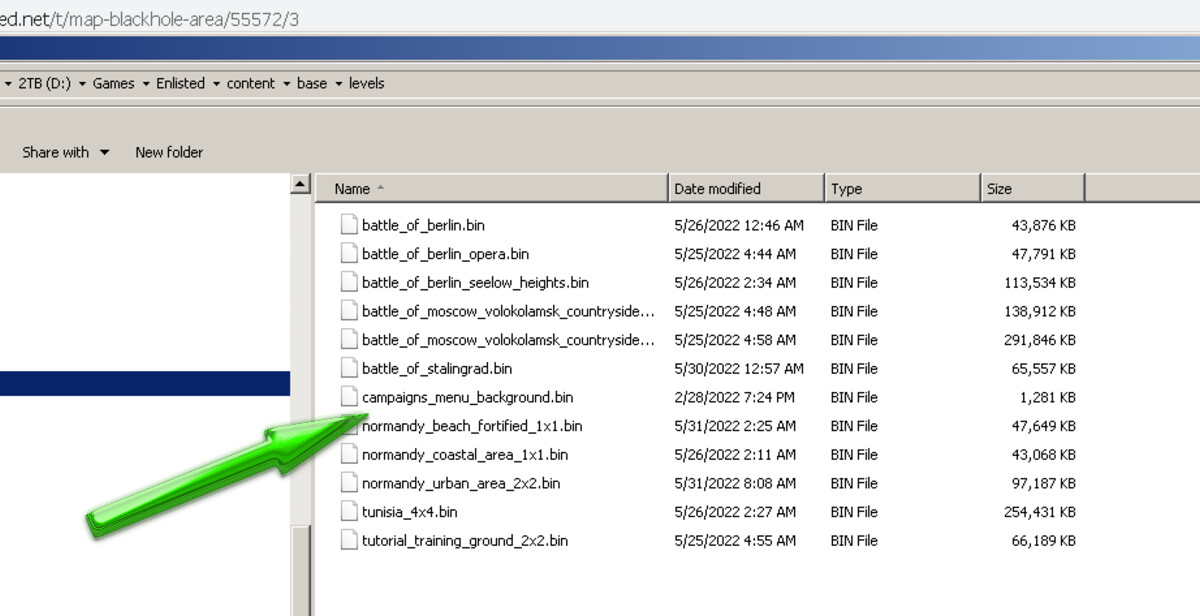
Task: Expand the dropdown arrow after Enlisted breadcrumb
Action: [215, 84]
